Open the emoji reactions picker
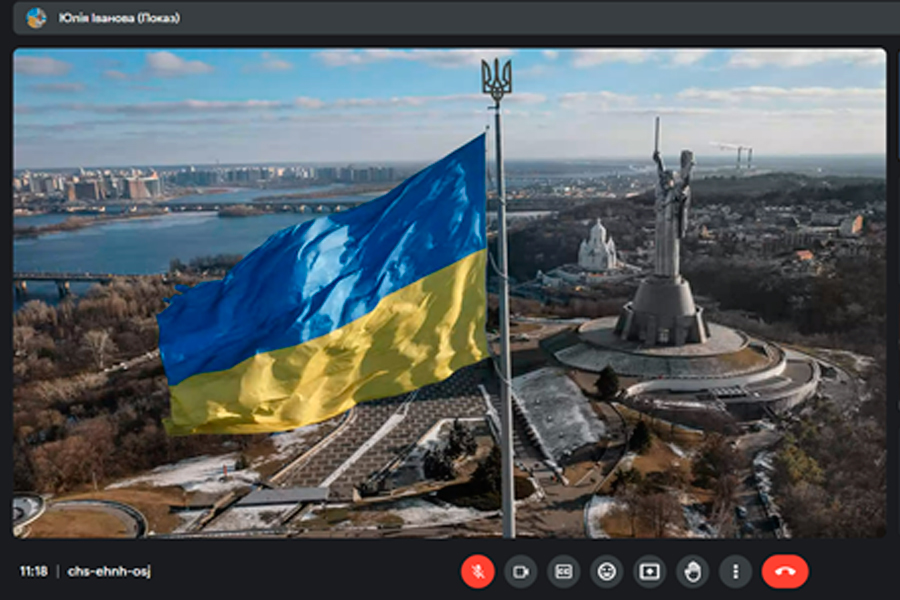Screen dimensions: 900x600 pos(606,571)
